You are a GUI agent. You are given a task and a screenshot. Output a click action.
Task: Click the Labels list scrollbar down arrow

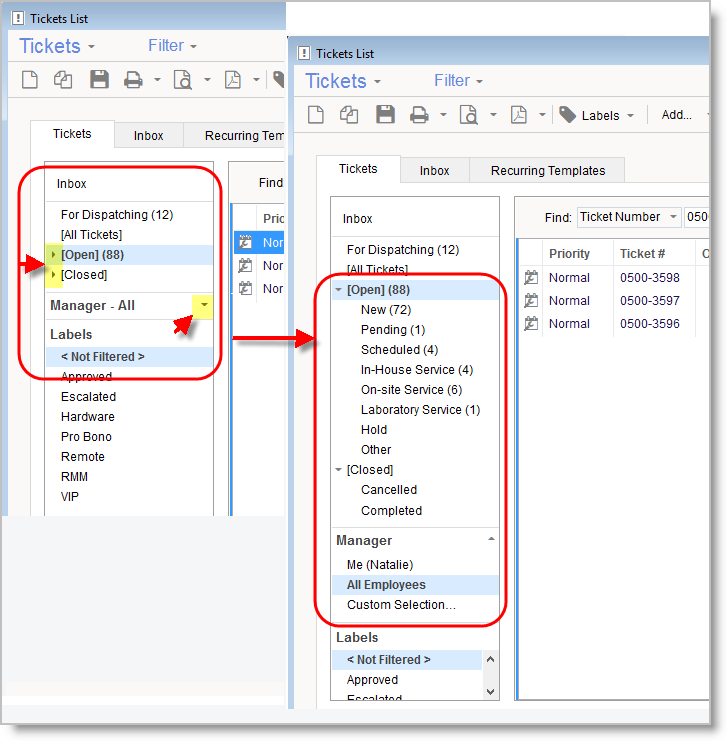[x=490, y=691]
